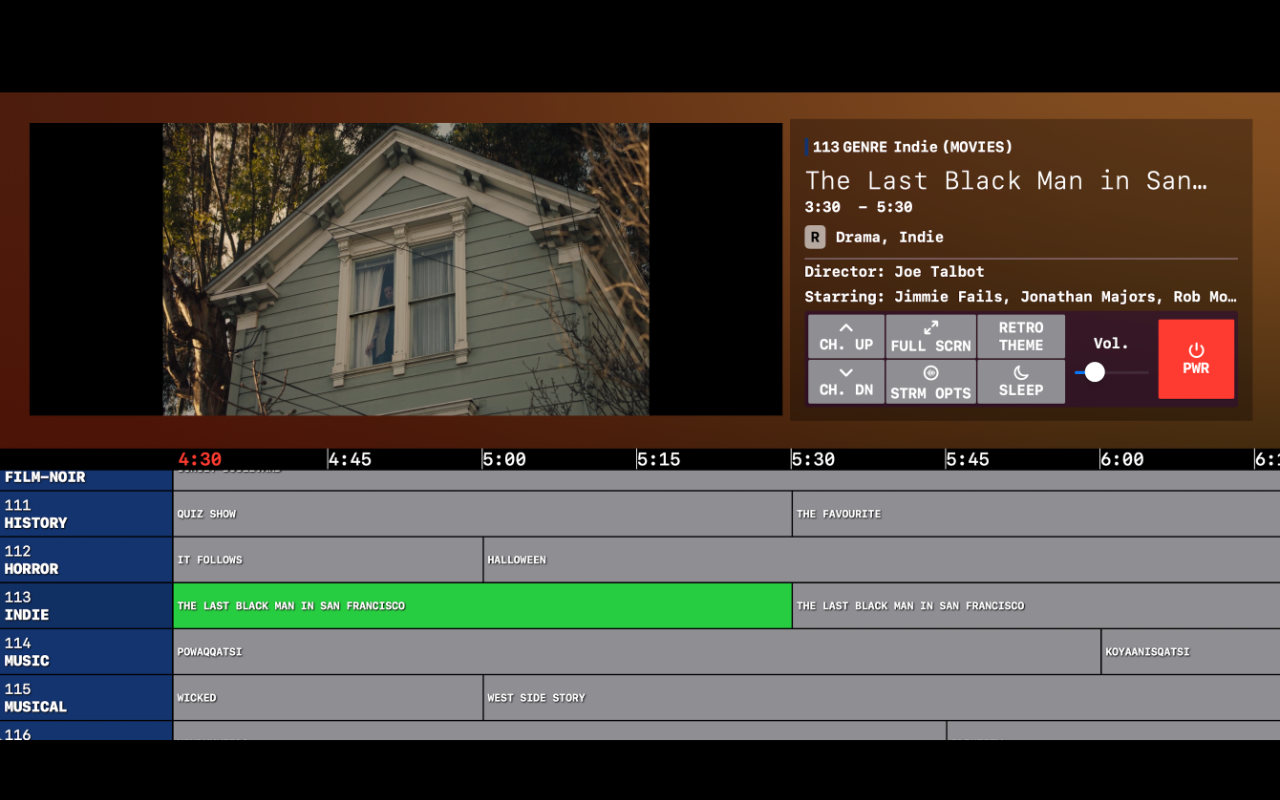Click the red 4:30 current time marker
The height and width of the screenshot is (800, 1280).
pyautogui.click(x=200, y=460)
